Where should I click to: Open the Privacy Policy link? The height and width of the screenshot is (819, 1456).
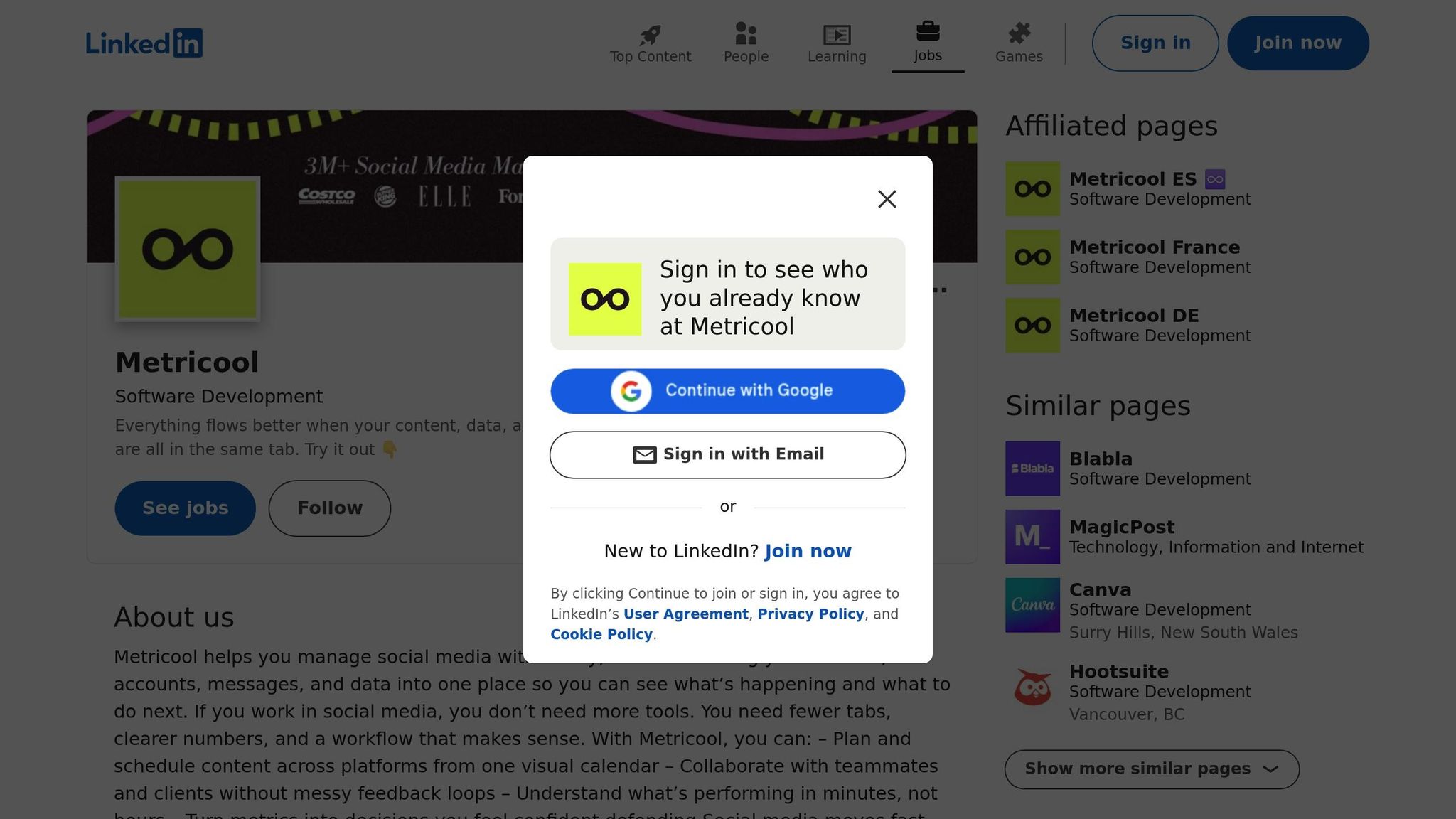click(810, 614)
